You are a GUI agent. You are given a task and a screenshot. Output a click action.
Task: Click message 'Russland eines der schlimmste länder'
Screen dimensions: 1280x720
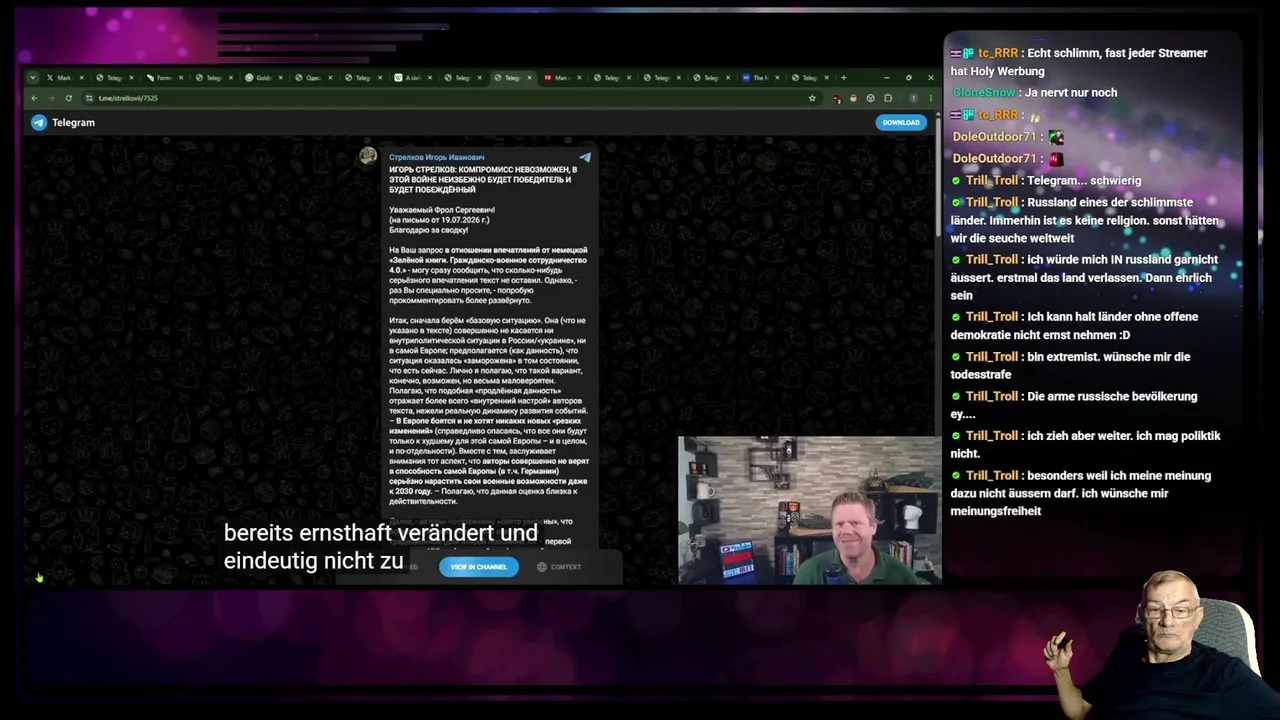[1085, 220]
